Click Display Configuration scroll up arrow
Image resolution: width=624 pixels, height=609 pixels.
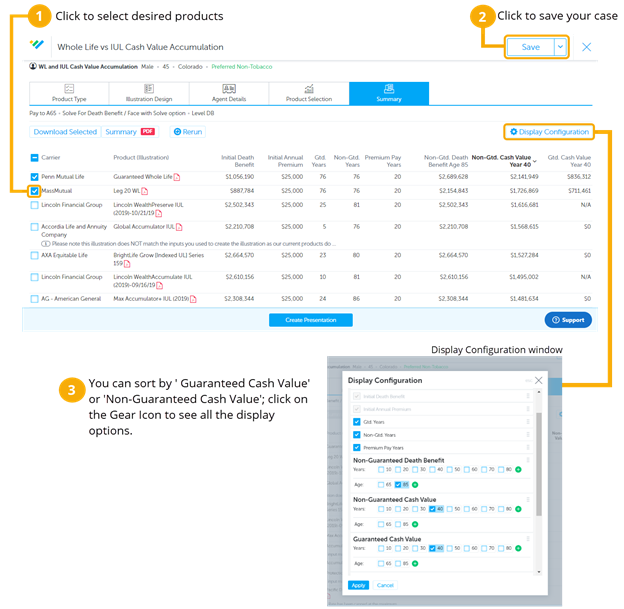(x=539, y=392)
